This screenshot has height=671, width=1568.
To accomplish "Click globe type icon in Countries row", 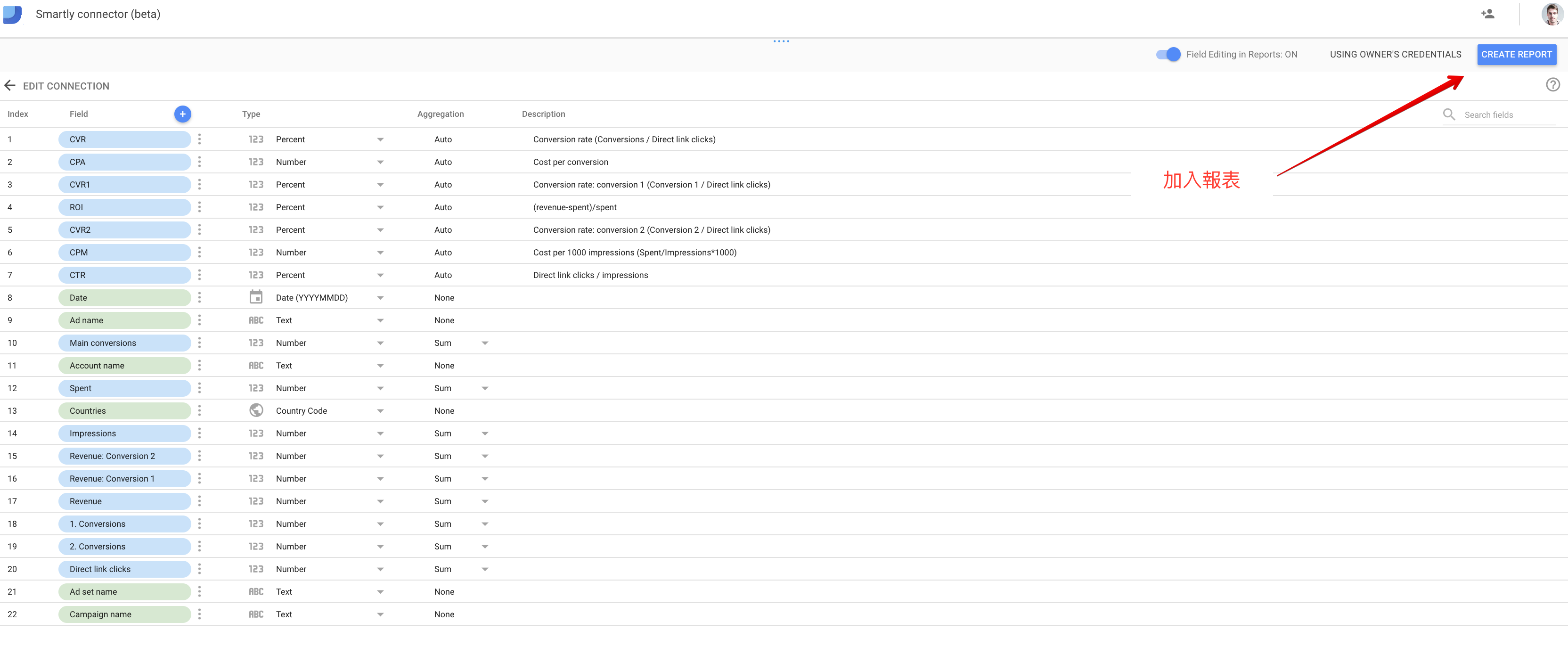I will (256, 410).
